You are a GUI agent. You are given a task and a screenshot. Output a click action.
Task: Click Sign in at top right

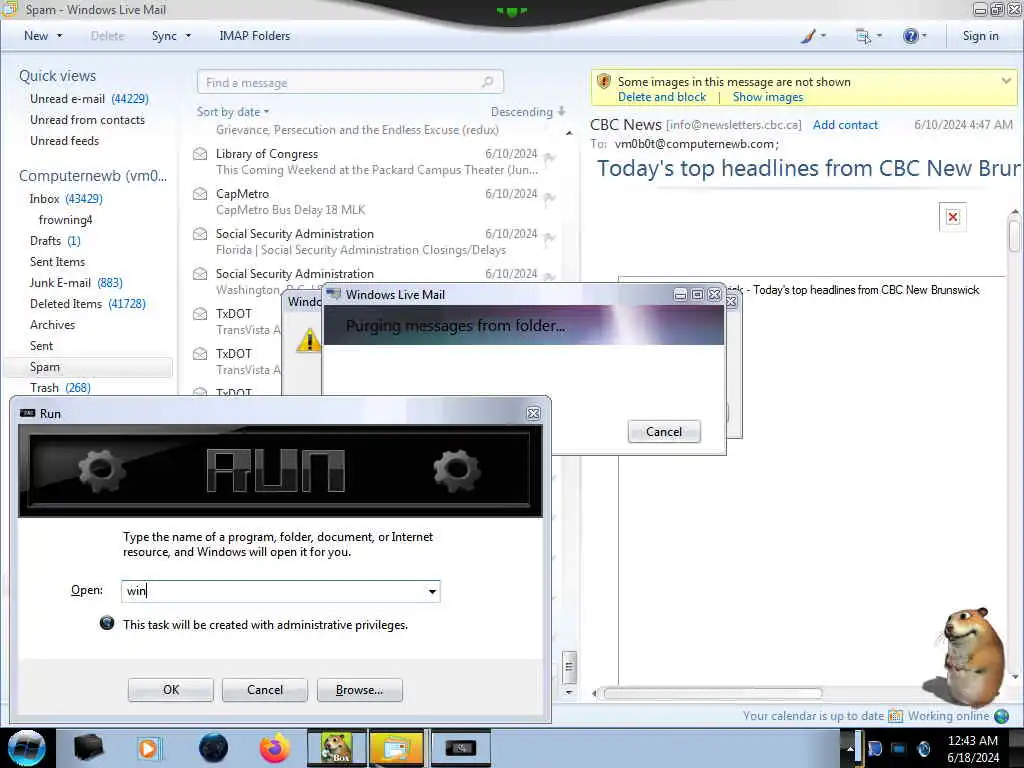pyautogui.click(x=980, y=36)
